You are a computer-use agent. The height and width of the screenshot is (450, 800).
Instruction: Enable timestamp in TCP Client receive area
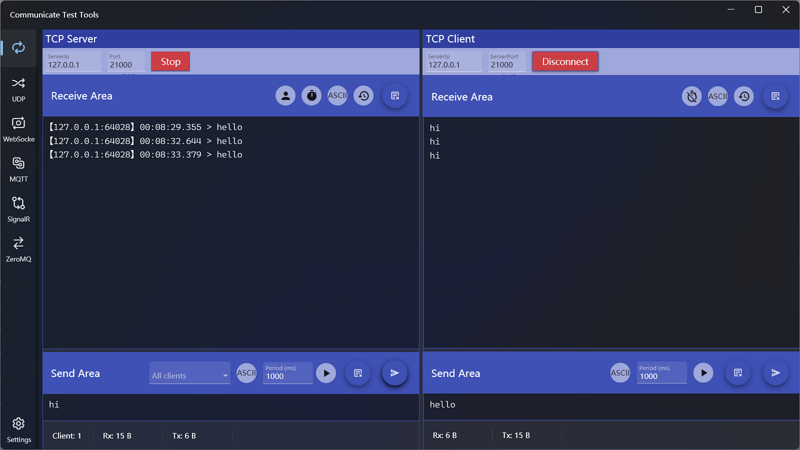coord(691,97)
